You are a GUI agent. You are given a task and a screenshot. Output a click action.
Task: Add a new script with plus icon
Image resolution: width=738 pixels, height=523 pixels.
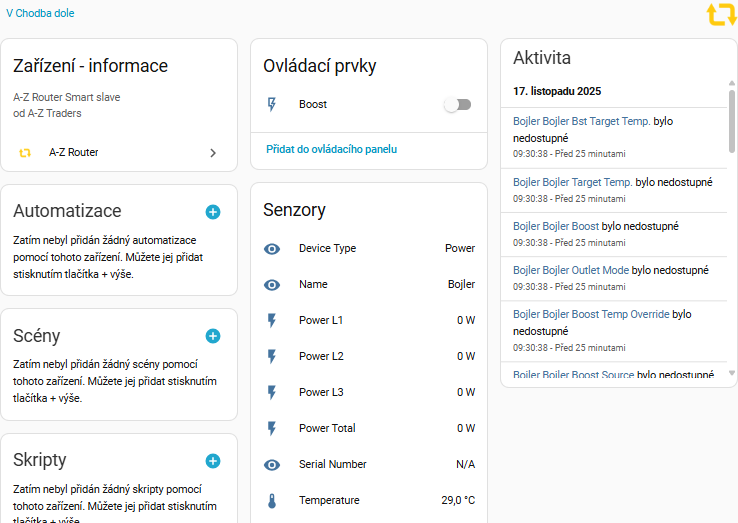(212, 461)
